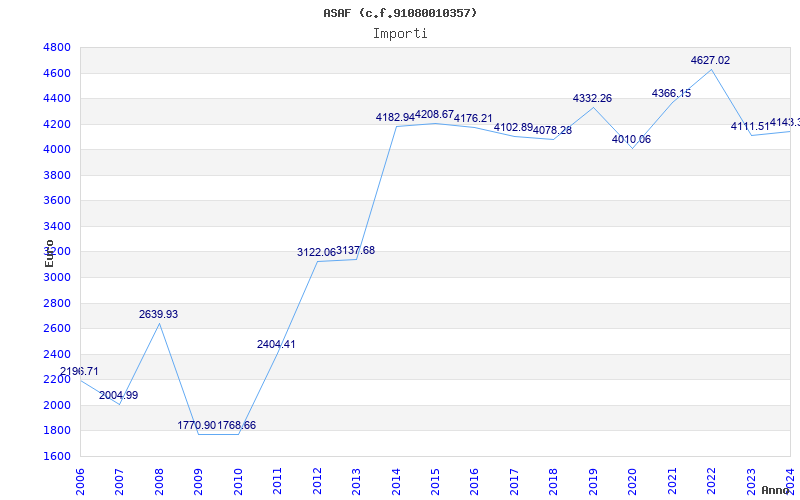This screenshot has height=500, width=800.
Task: Click y-axis value 2400
Action: coord(57,355)
